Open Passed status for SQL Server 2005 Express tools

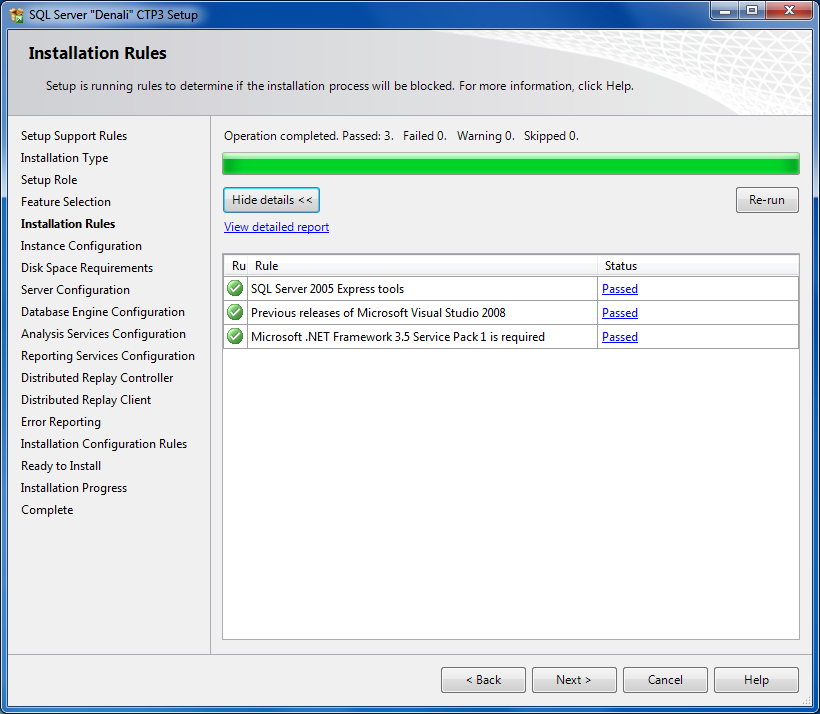(620, 289)
